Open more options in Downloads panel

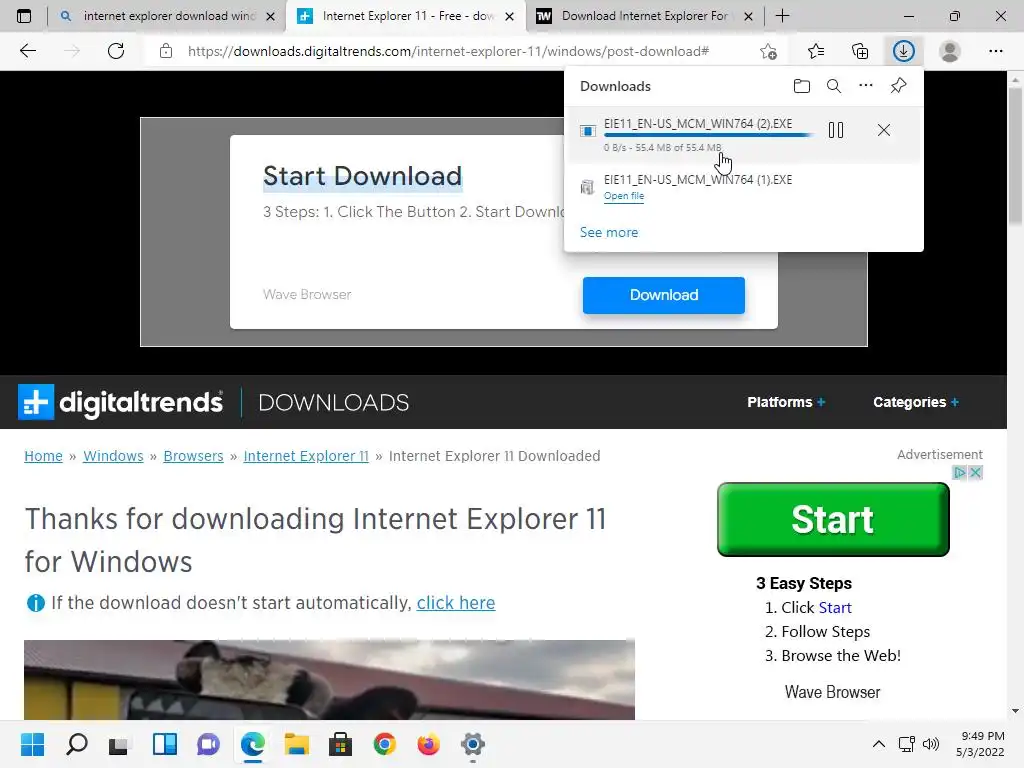pyautogui.click(x=866, y=86)
